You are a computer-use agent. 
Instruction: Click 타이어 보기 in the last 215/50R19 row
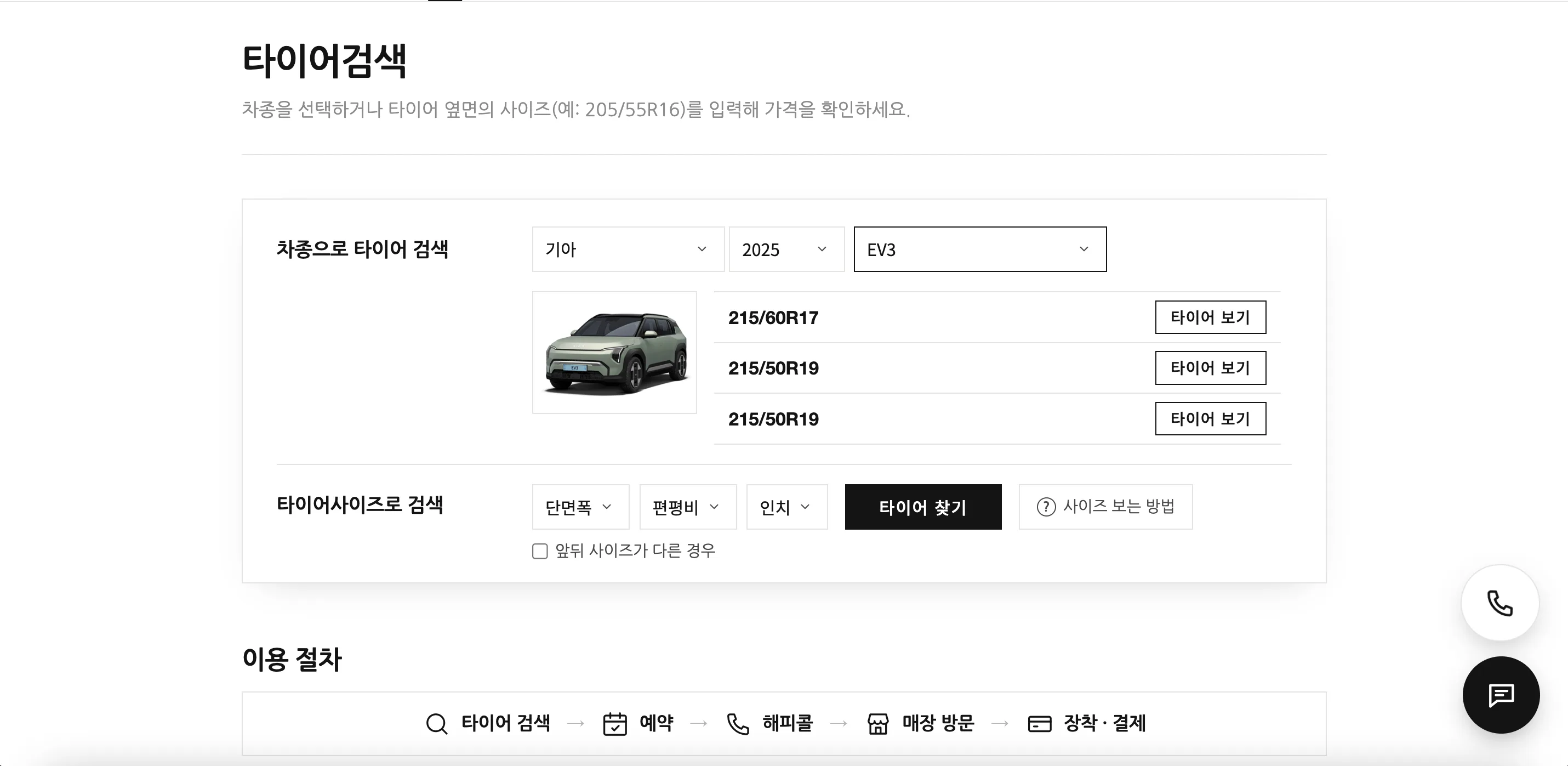click(x=1211, y=418)
